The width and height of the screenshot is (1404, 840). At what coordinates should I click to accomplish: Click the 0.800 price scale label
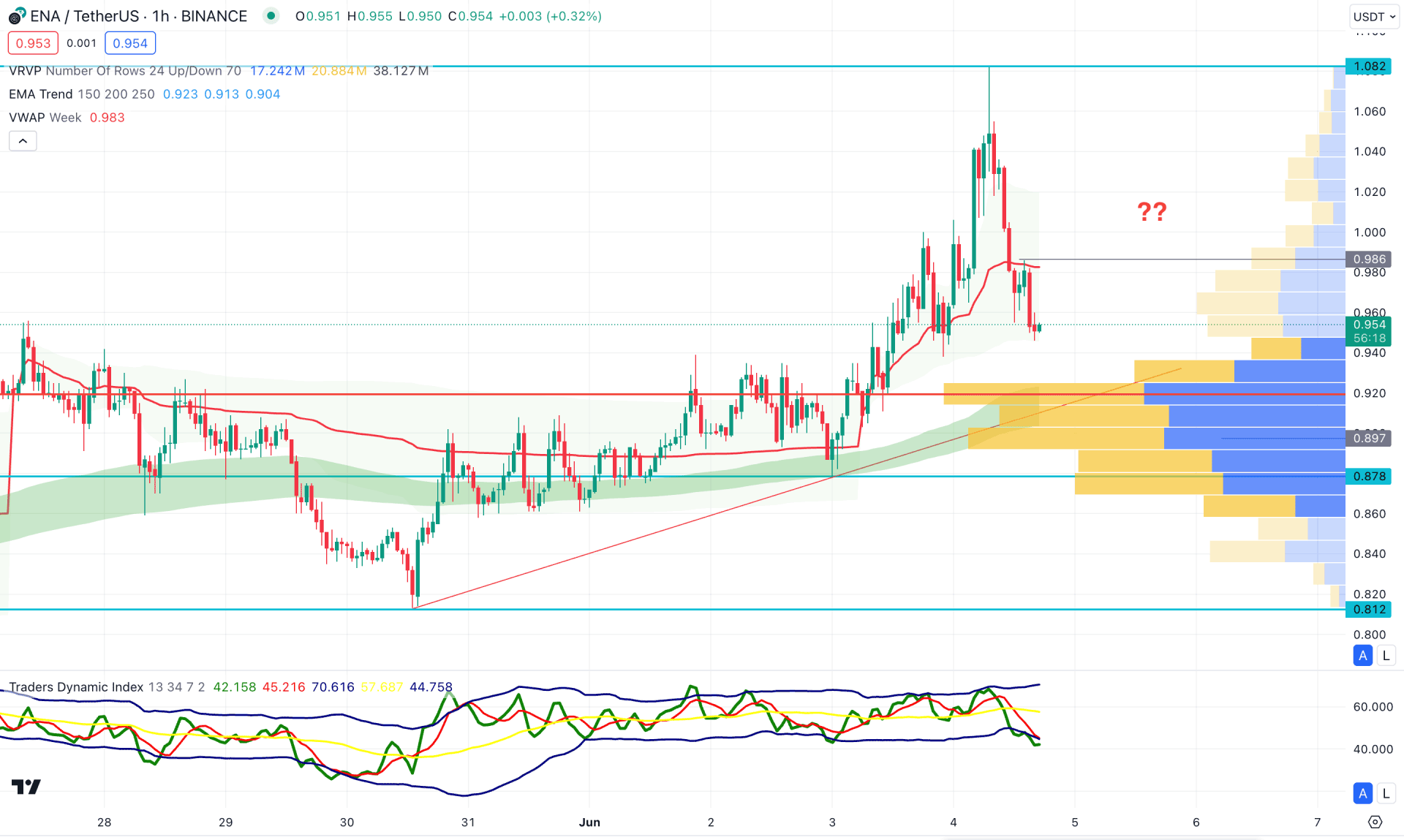pos(1370,635)
